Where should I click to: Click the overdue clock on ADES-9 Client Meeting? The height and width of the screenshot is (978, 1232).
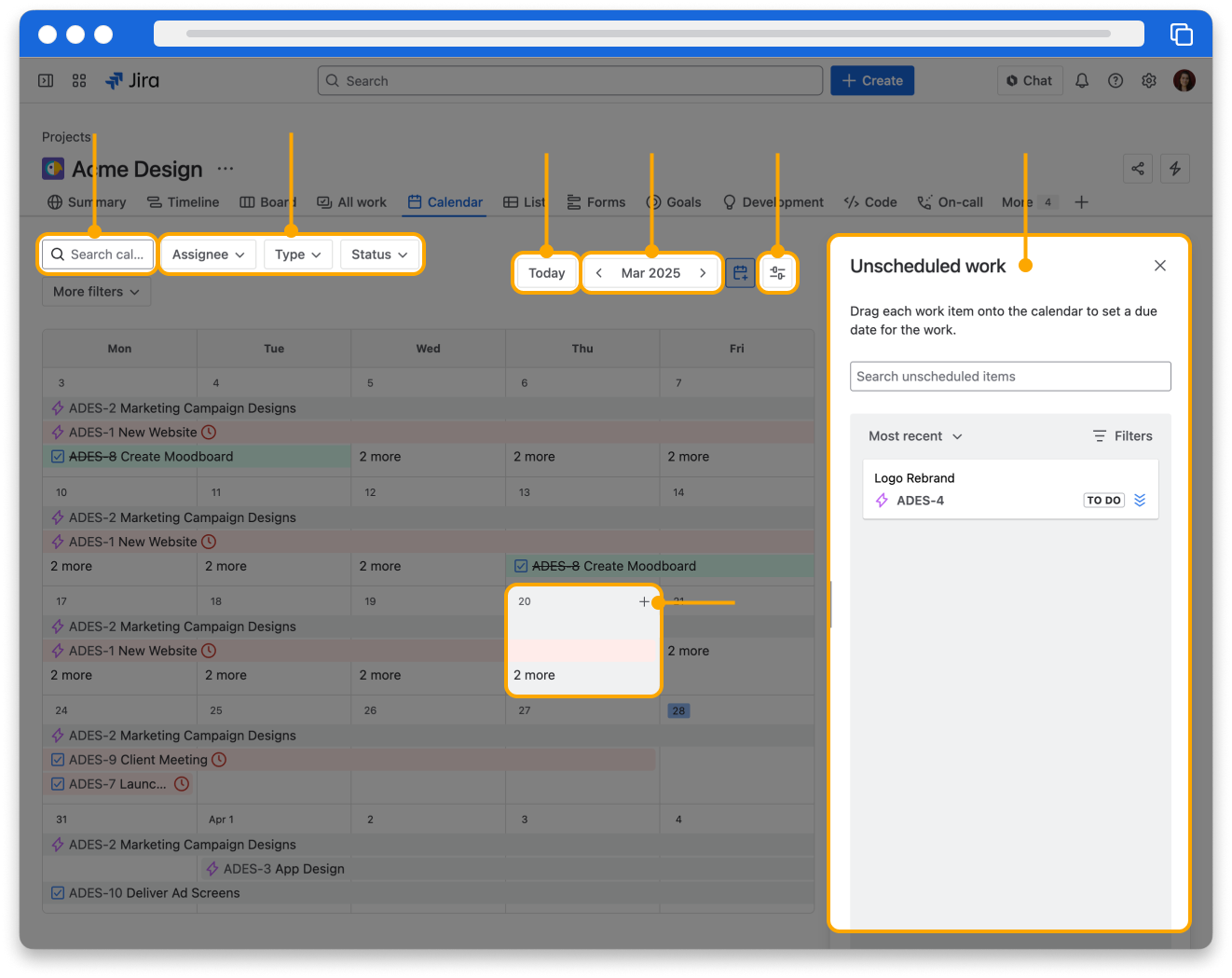(219, 760)
